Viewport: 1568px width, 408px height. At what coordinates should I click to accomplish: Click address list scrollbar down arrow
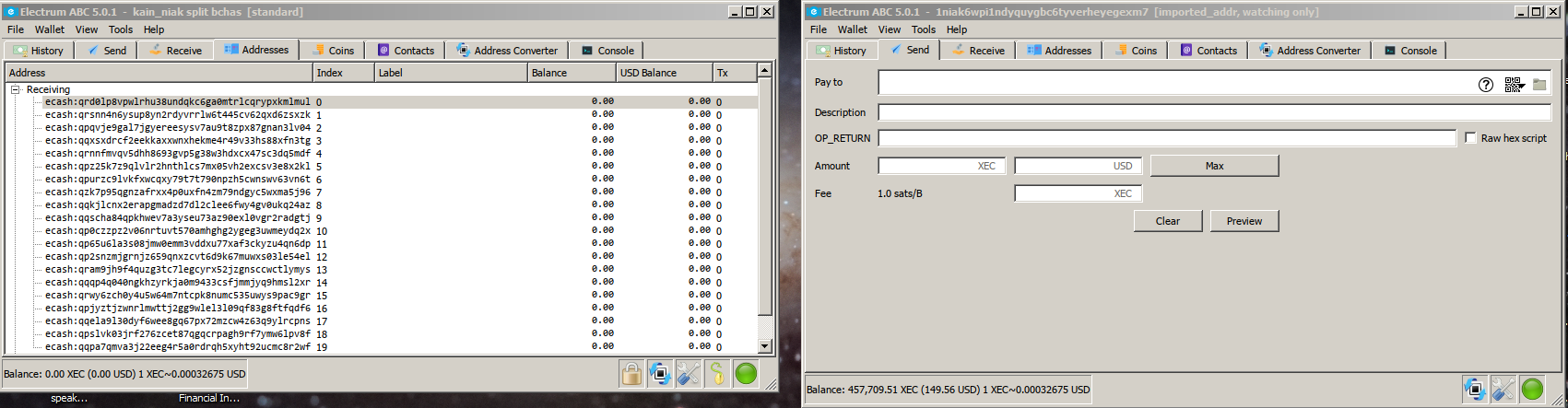[x=764, y=346]
